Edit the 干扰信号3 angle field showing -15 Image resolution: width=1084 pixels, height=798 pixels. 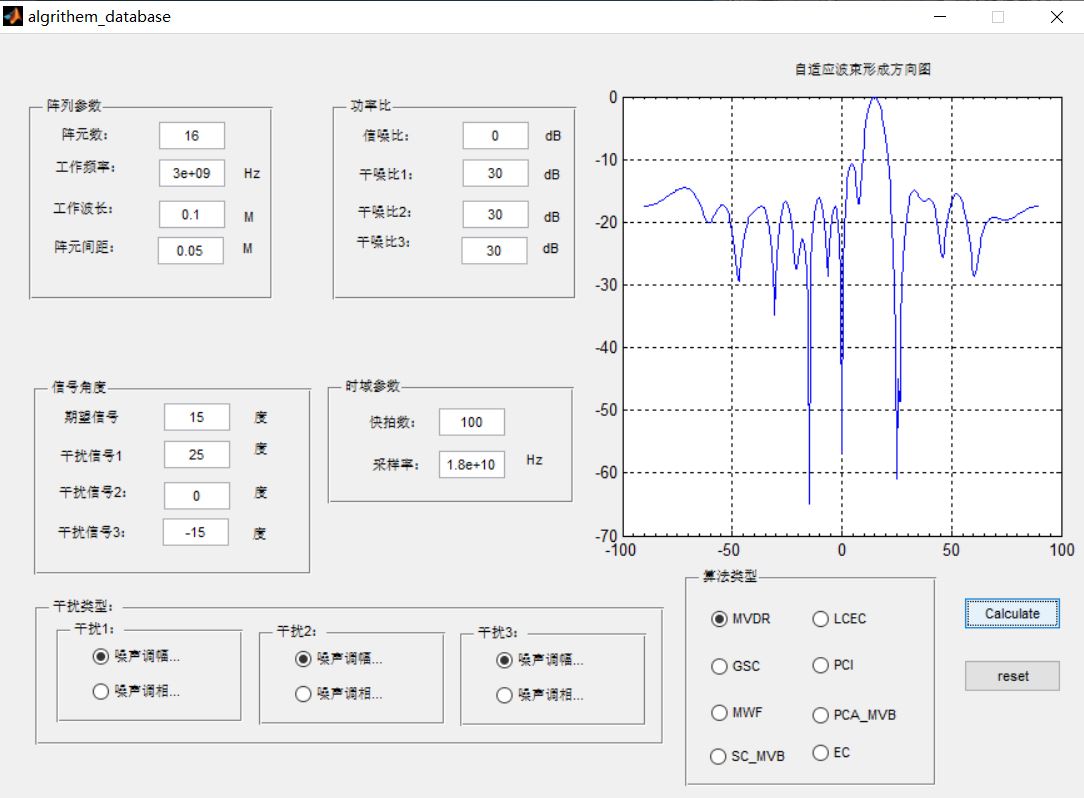pos(195,532)
